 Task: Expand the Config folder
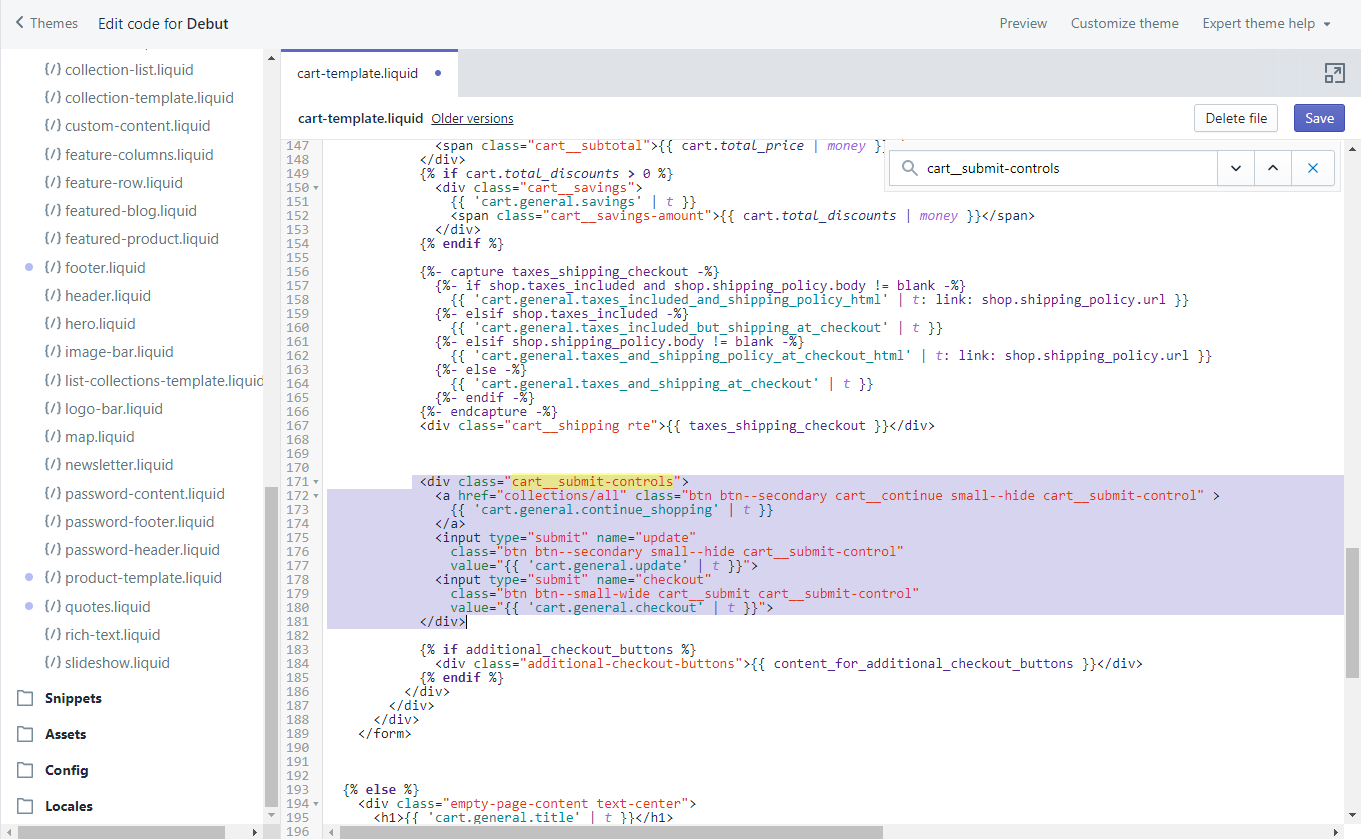coord(66,770)
